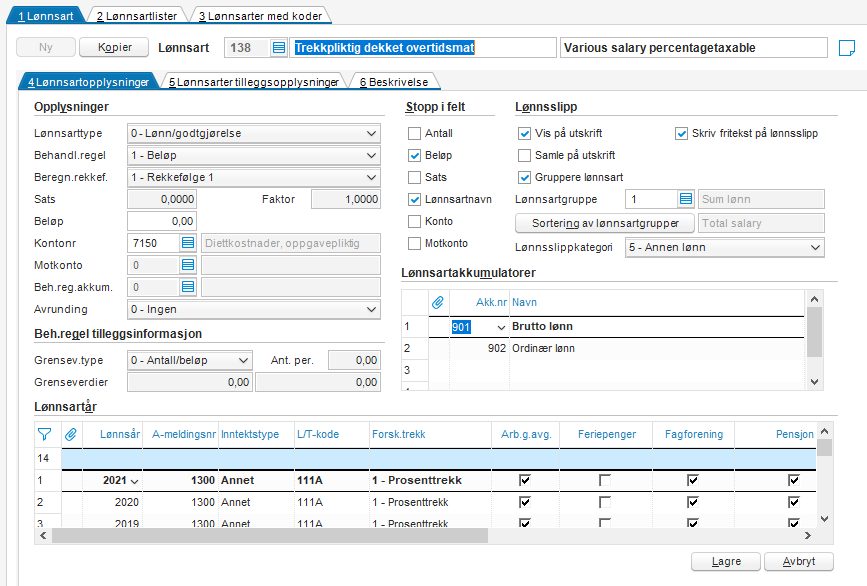Viewport: 867px width, 586px height.
Task: Open the Beh.reg.akkum. lookup icon
Action: [188, 288]
